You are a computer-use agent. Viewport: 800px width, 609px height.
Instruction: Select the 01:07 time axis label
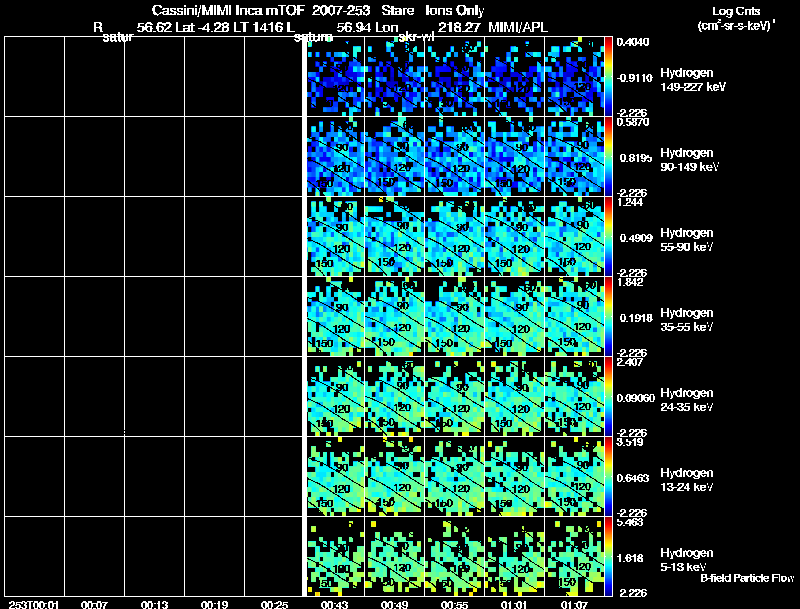[574, 604]
